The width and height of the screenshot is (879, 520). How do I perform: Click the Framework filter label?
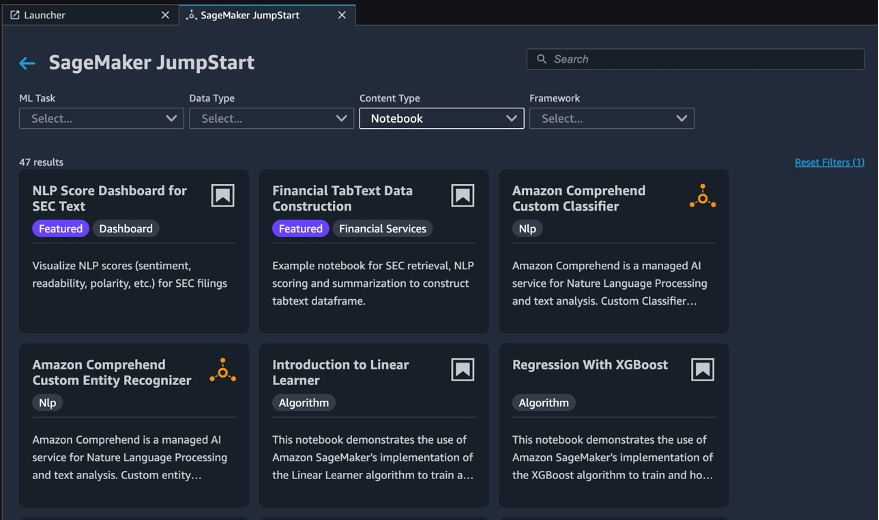point(554,98)
